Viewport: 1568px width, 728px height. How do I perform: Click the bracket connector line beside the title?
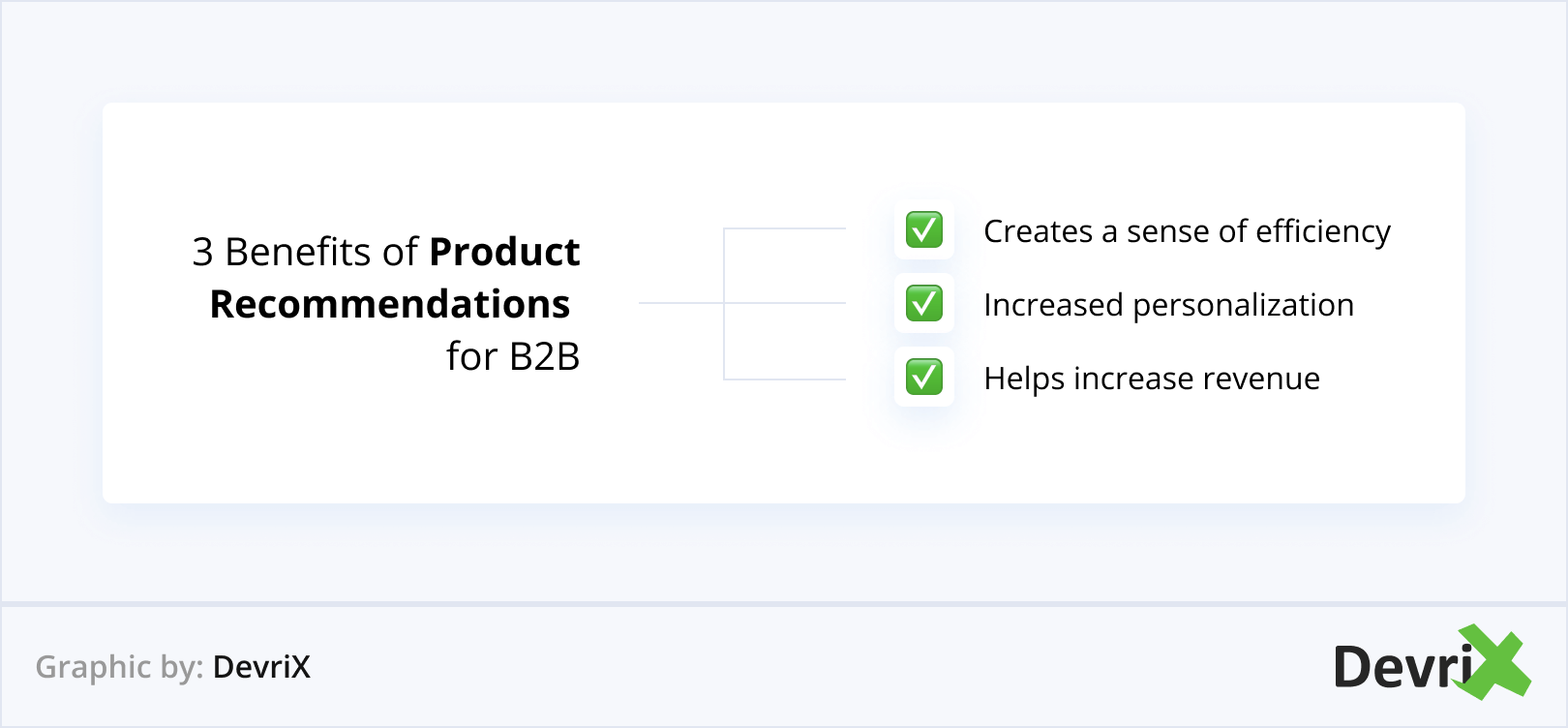pyautogui.click(x=724, y=303)
